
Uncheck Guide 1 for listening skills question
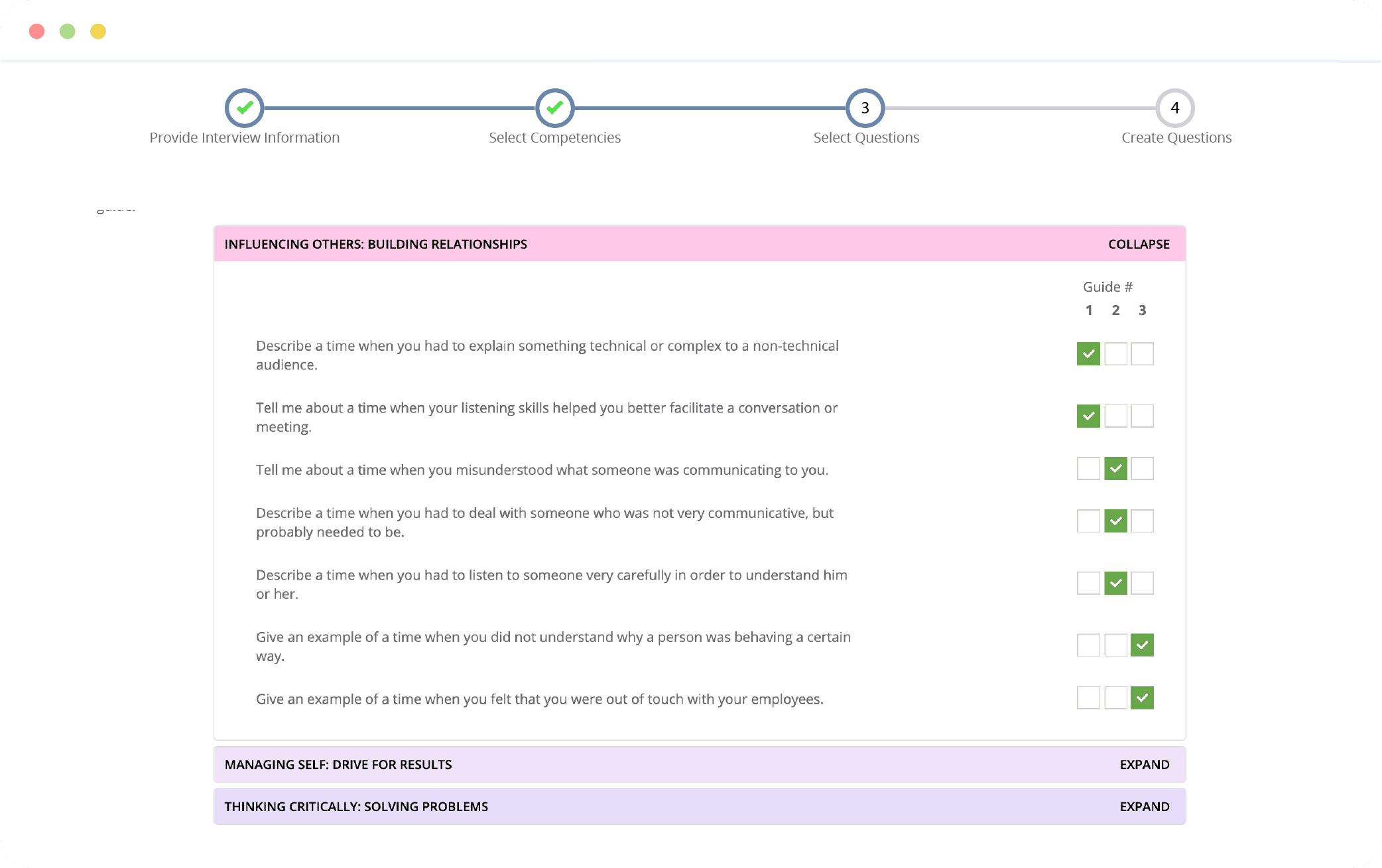pyautogui.click(x=1088, y=416)
